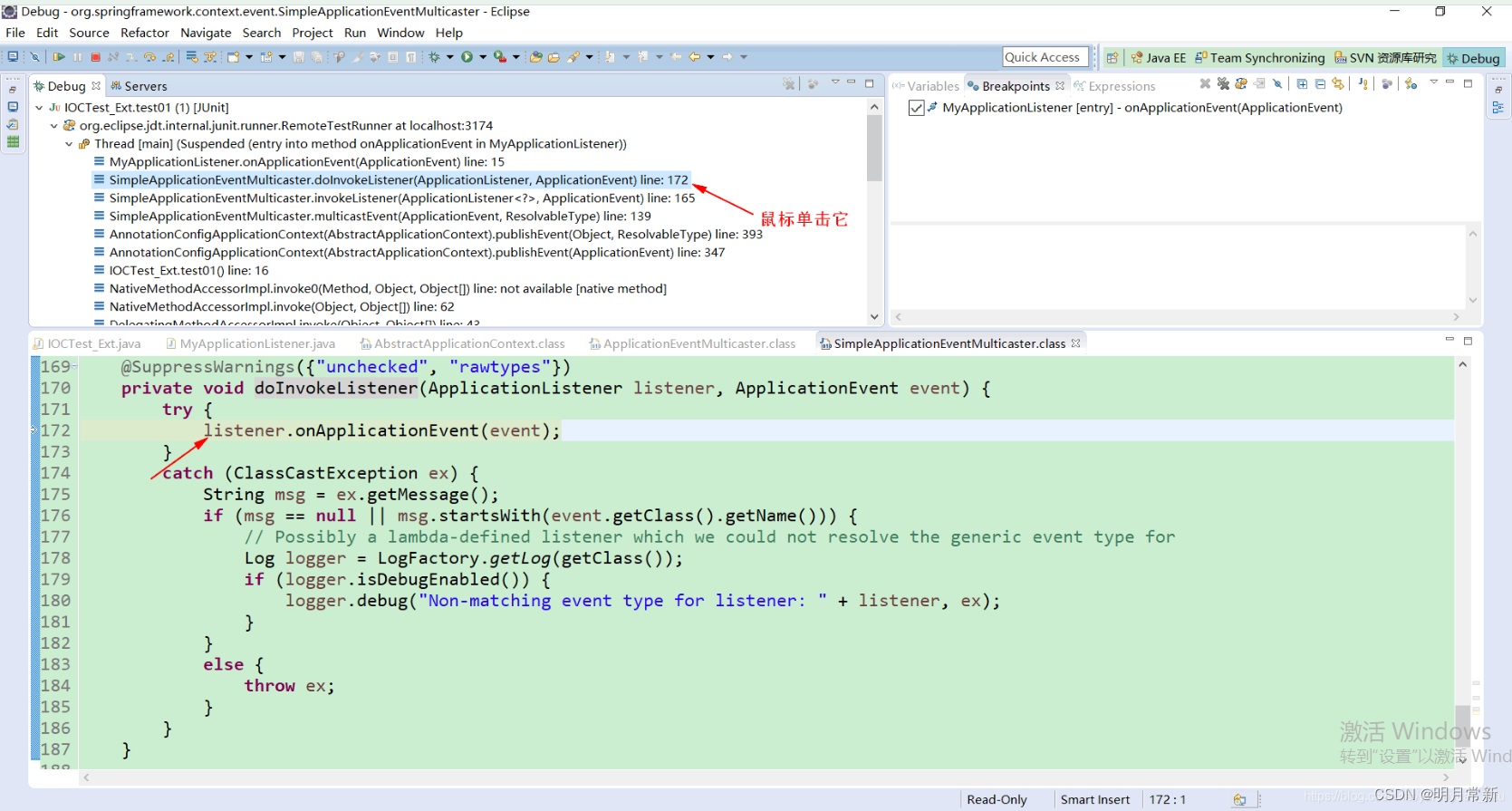Remove the selected breakpoint
The width and height of the screenshot is (1512, 811).
(1205, 84)
